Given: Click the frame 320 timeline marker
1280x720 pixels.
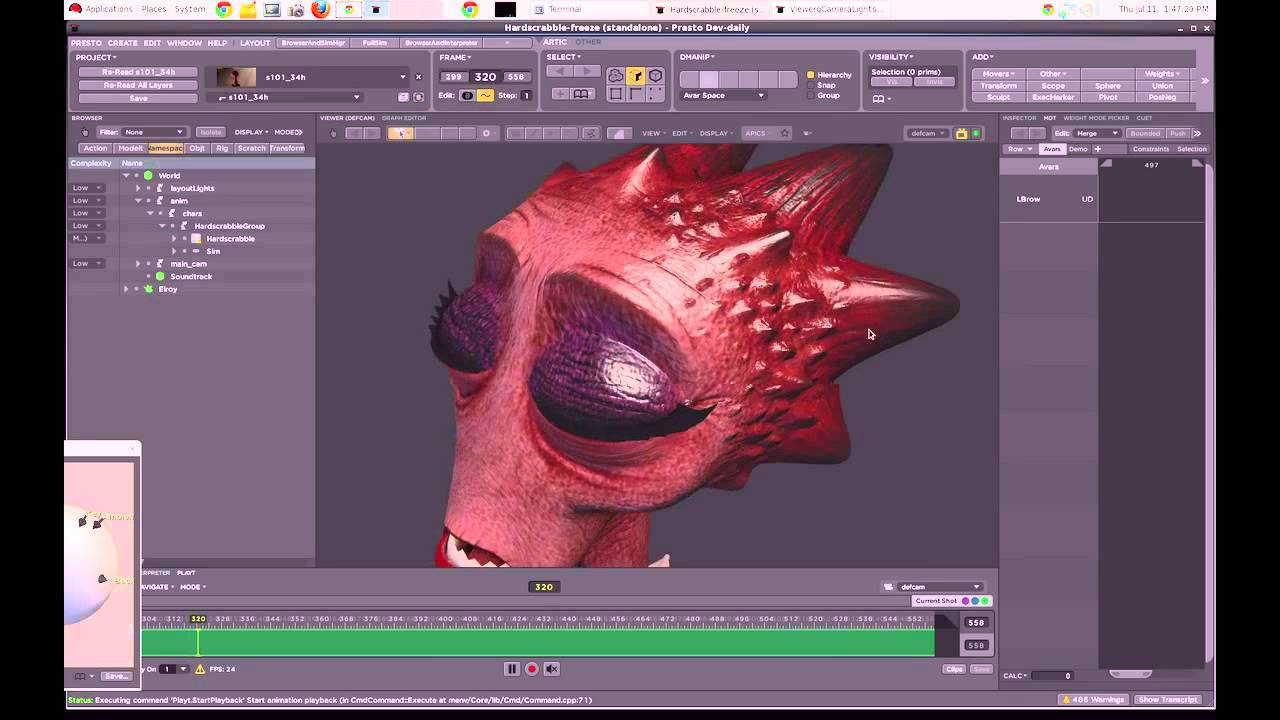Looking at the screenshot, I should [x=198, y=619].
